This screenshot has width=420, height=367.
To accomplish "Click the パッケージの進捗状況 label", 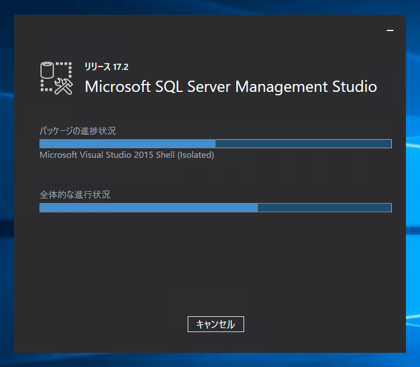I will tap(78, 131).
